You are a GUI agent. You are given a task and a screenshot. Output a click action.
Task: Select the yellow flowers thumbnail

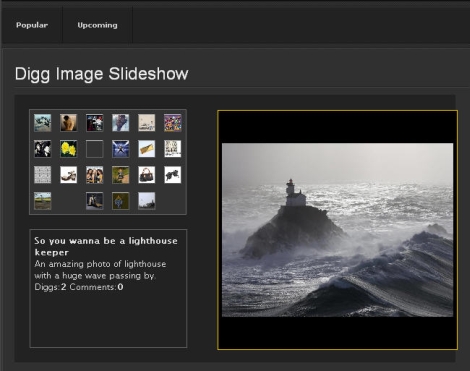pyautogui.click(x=69, y=149)
